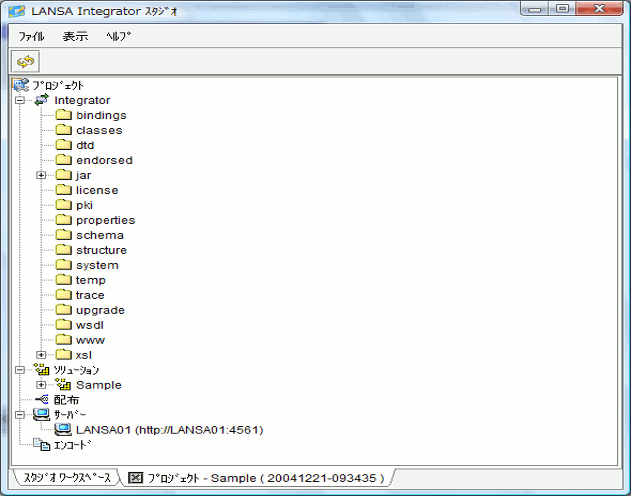Screen dimensions: 631x496
Task: Maximize the LANSA Integrator window
Action: [x=562, y=9]
